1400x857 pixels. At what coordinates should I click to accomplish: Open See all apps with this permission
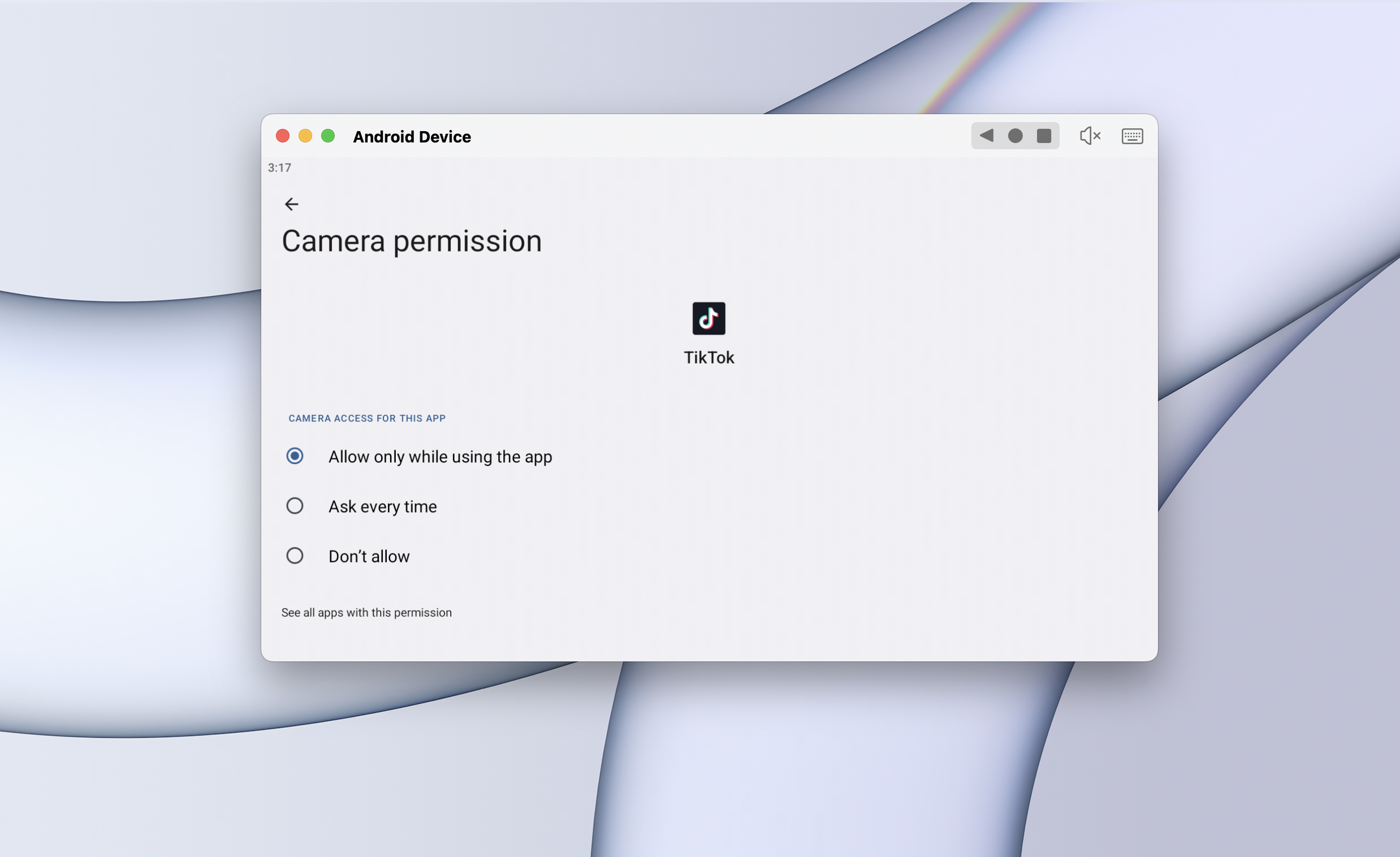tap(366, 612)
